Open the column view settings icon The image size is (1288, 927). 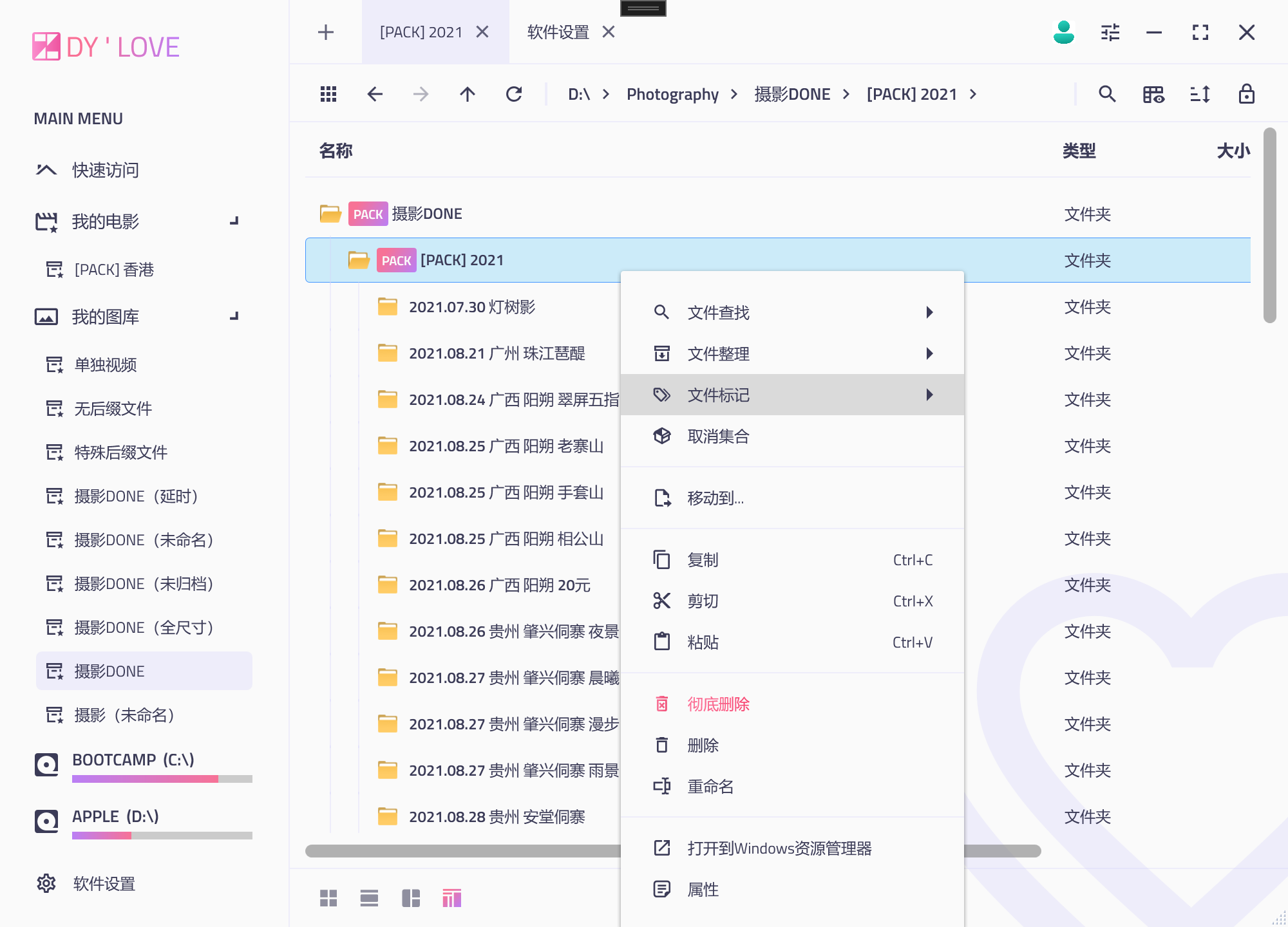pyautogui.click(x=1153, y=95)
